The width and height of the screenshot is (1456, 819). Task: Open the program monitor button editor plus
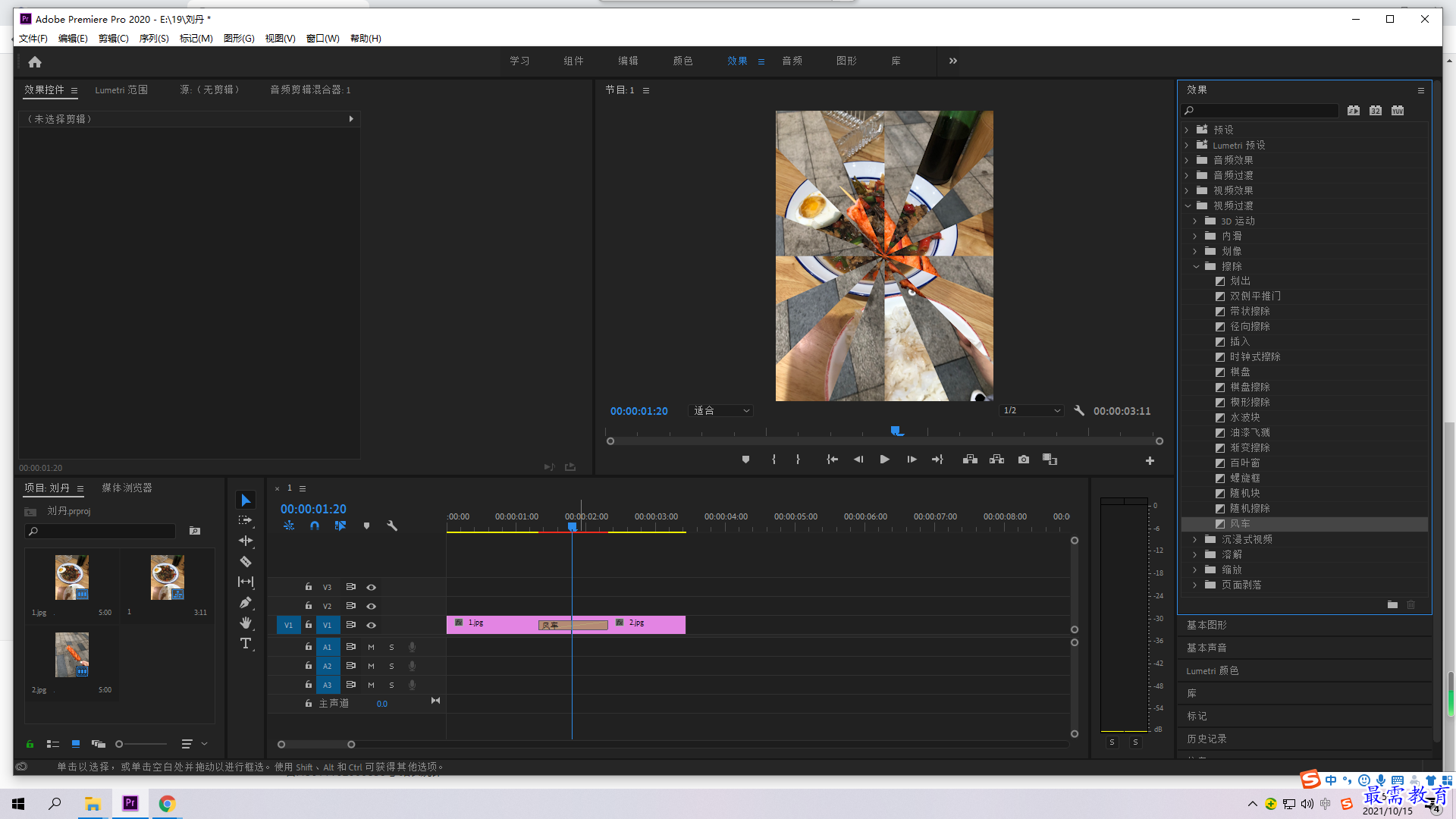pos(1150,460)
